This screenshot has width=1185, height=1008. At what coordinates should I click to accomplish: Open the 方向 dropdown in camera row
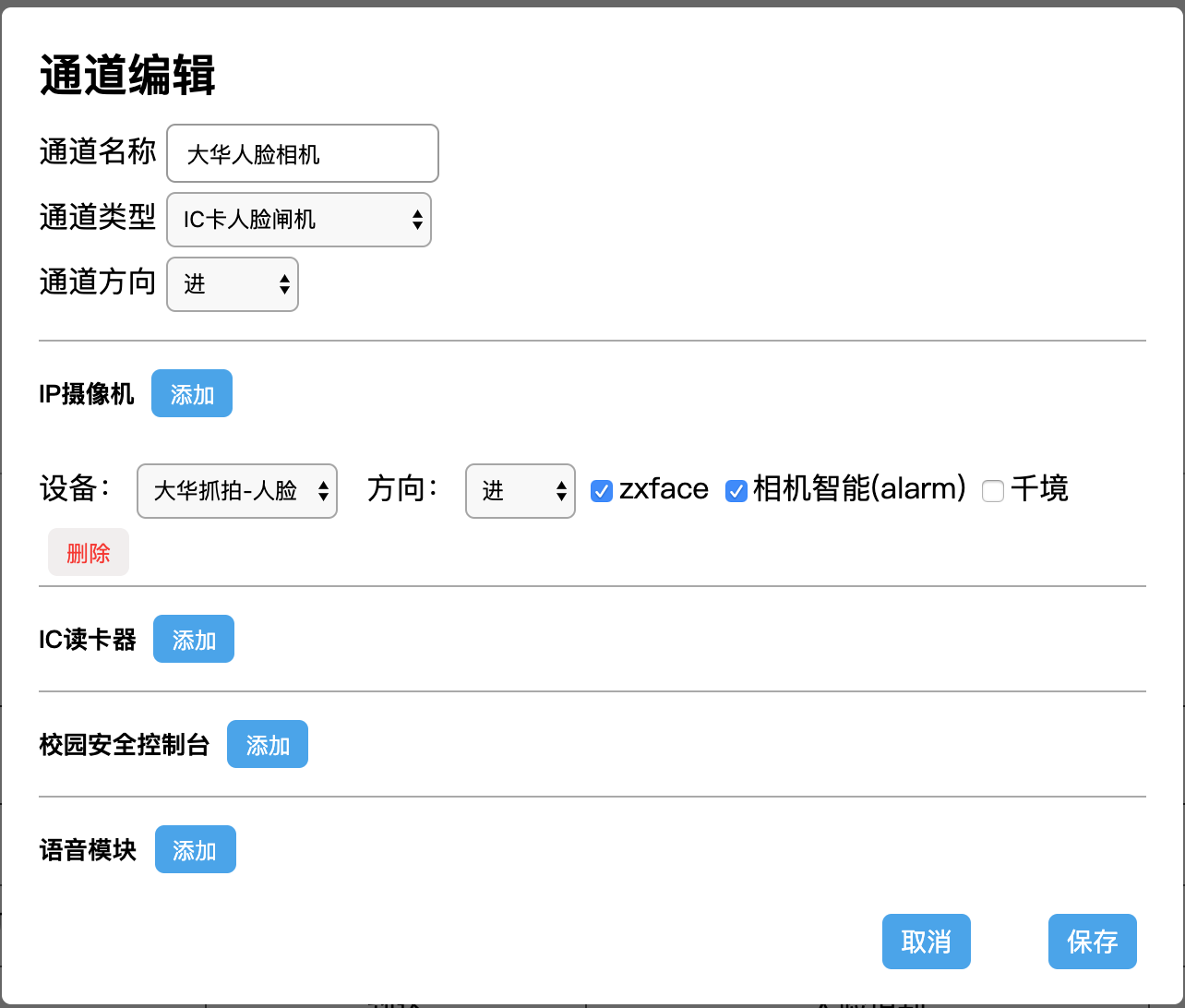coord(521,491)
